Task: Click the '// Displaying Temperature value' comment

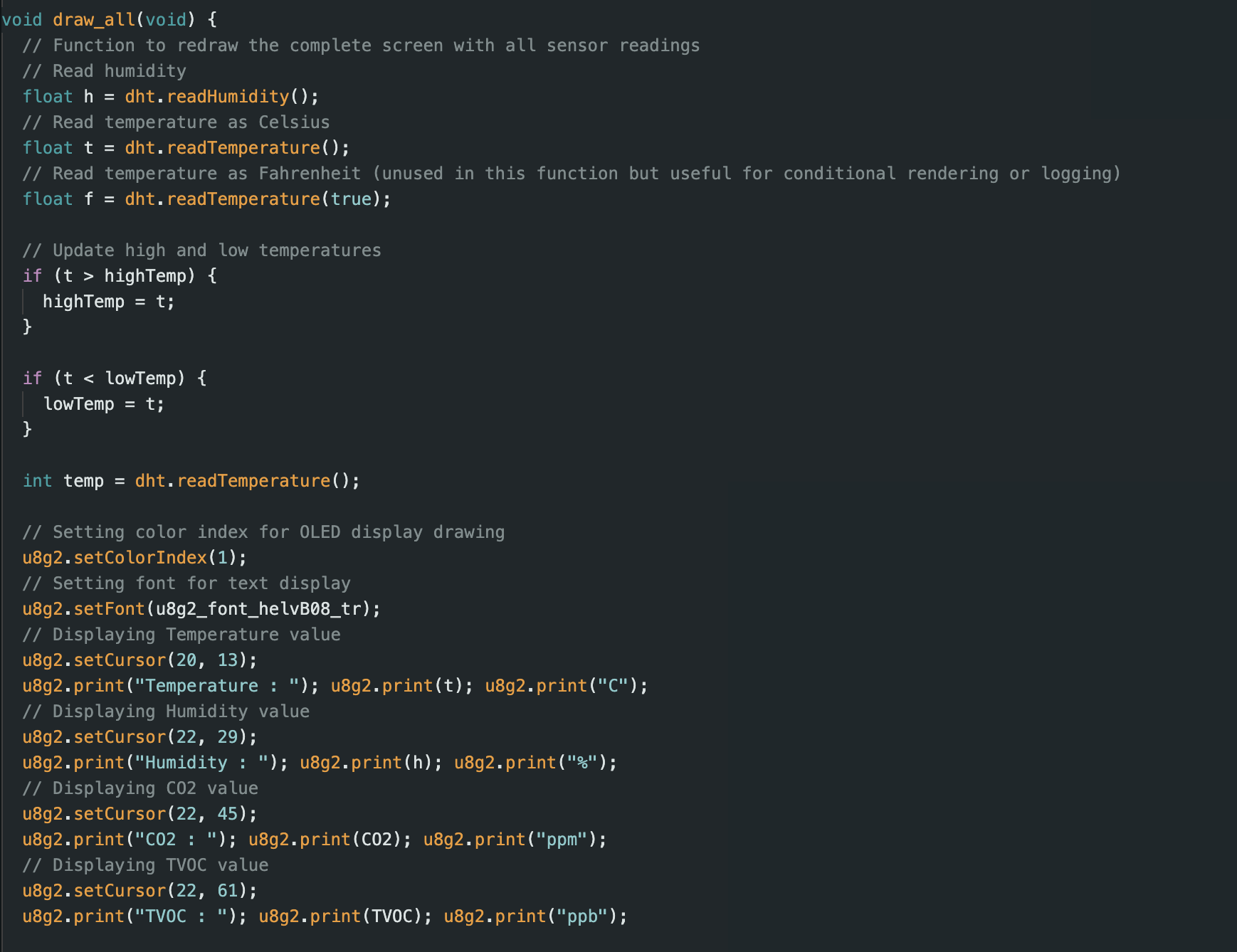Action: 181,635
